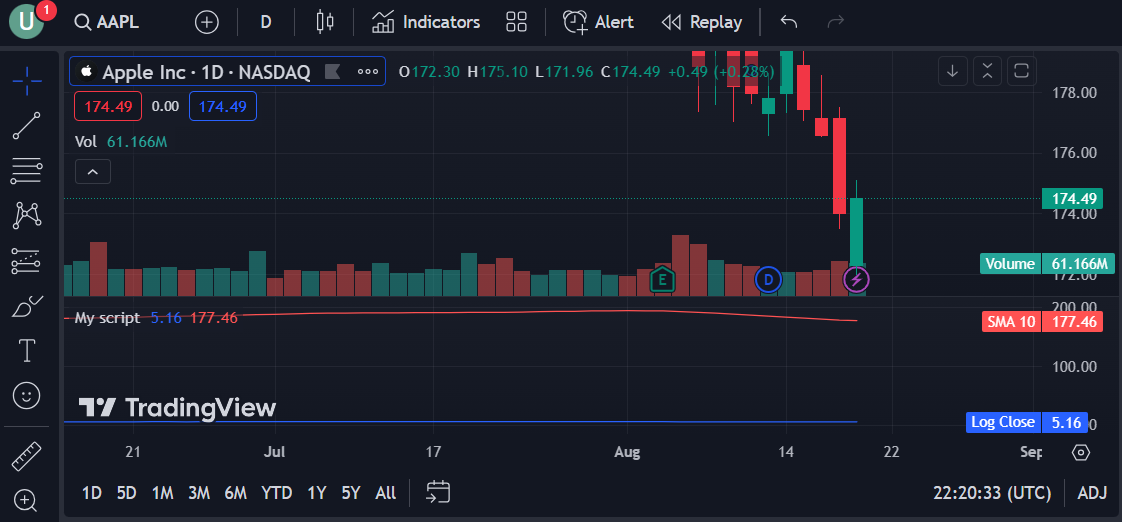Redo the chart action
Viewport: 1122px width, 522px height.
point(835,22)
